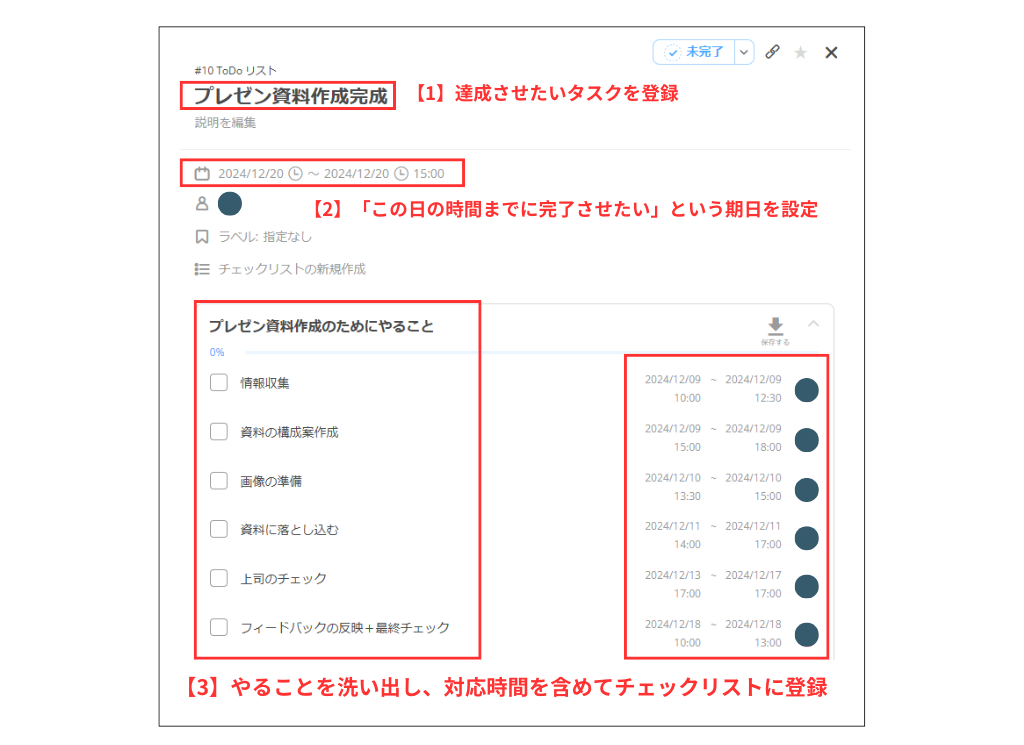Check the 情報収集 checkbox
This screenshot has width=1024, height=745.
(218, 382)
